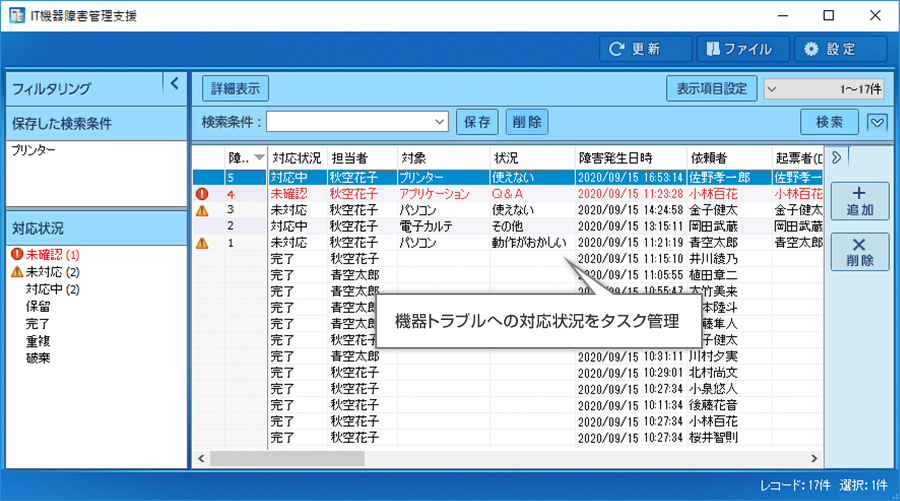Image resolution: width=900 pixels, height=501 pixels.
Task: Expand search options chevron beside 検索
Action: [877, 122]
